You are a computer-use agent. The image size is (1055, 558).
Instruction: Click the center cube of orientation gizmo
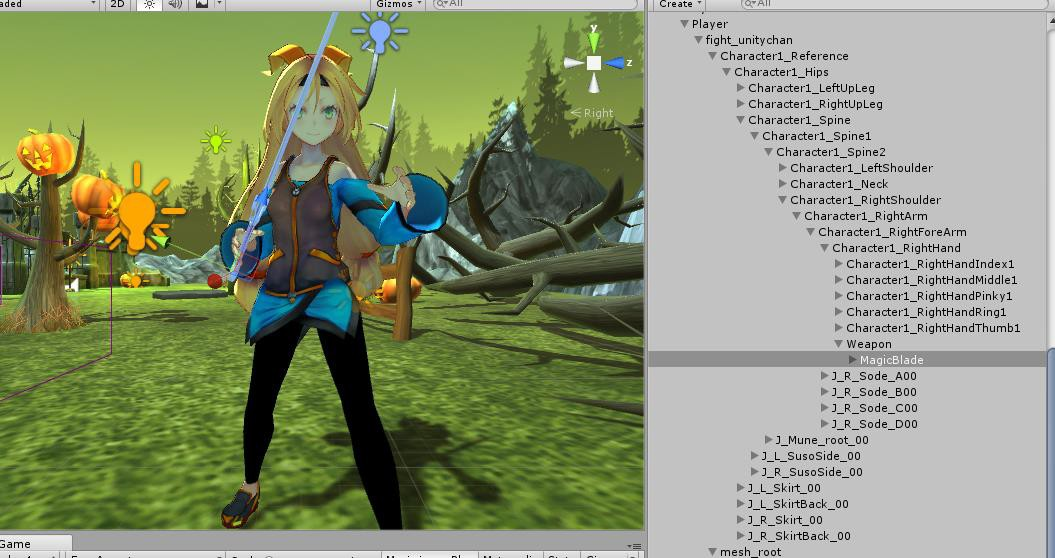pos(593,63)
